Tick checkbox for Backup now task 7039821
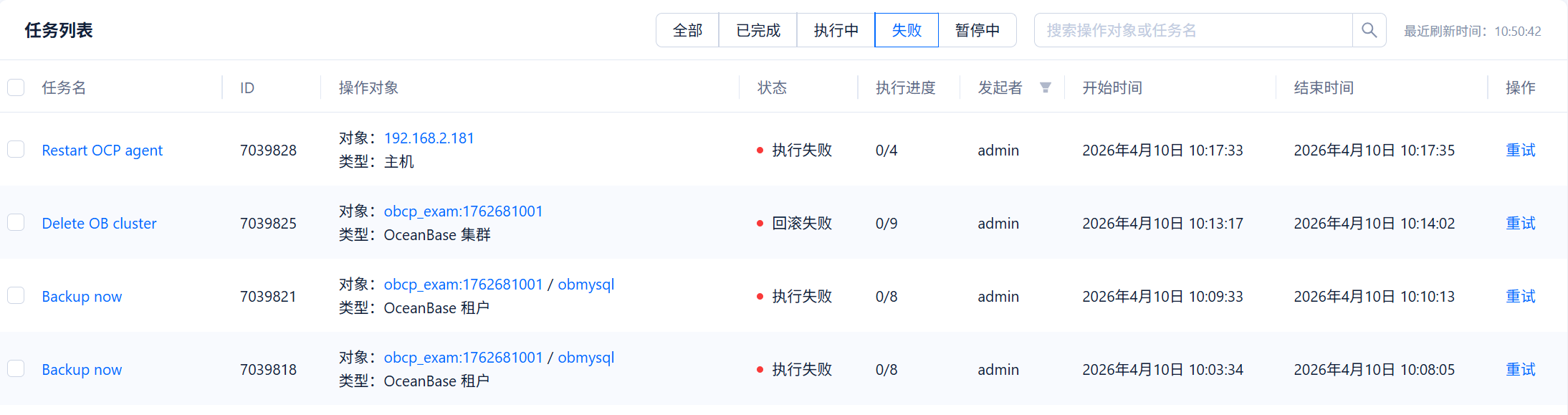Screen dimensions: 1568x415 16,296
